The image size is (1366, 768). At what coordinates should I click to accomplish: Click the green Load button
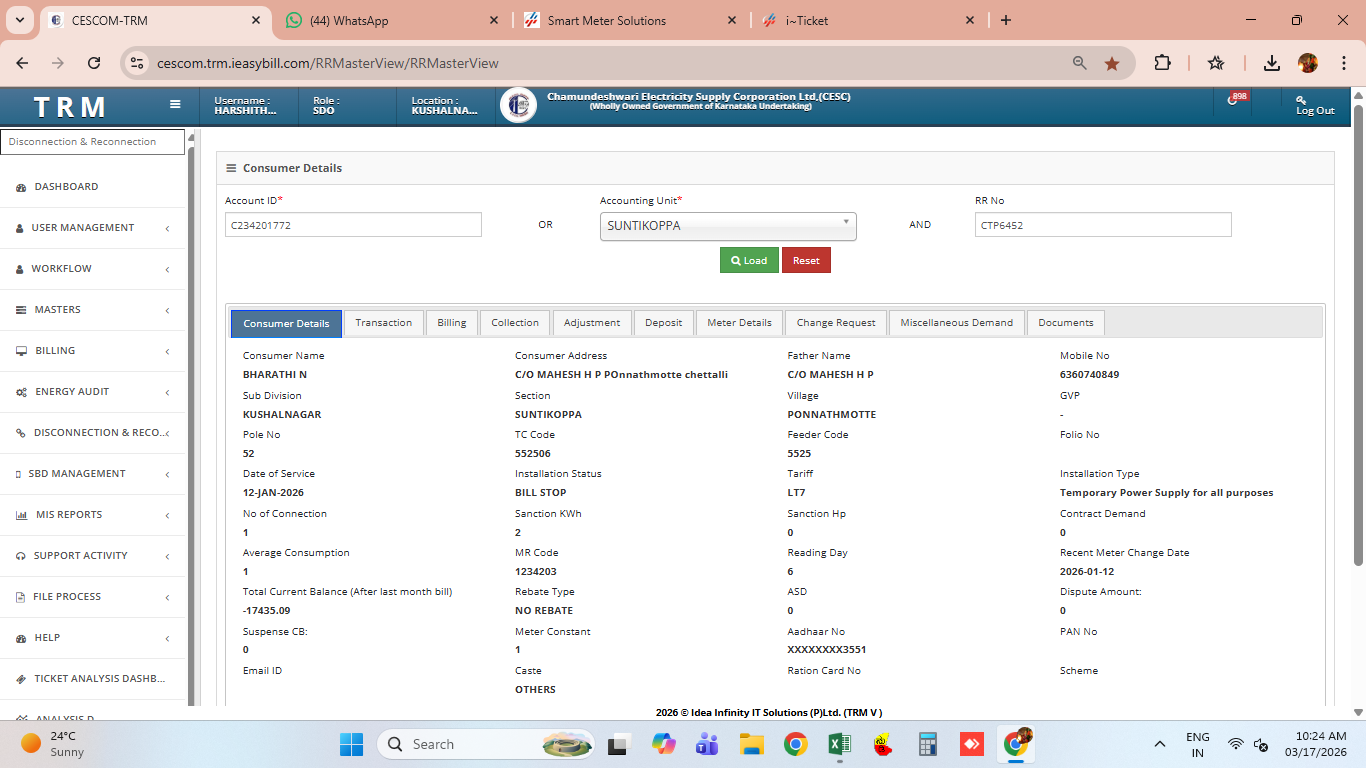(x=749, y=260)
